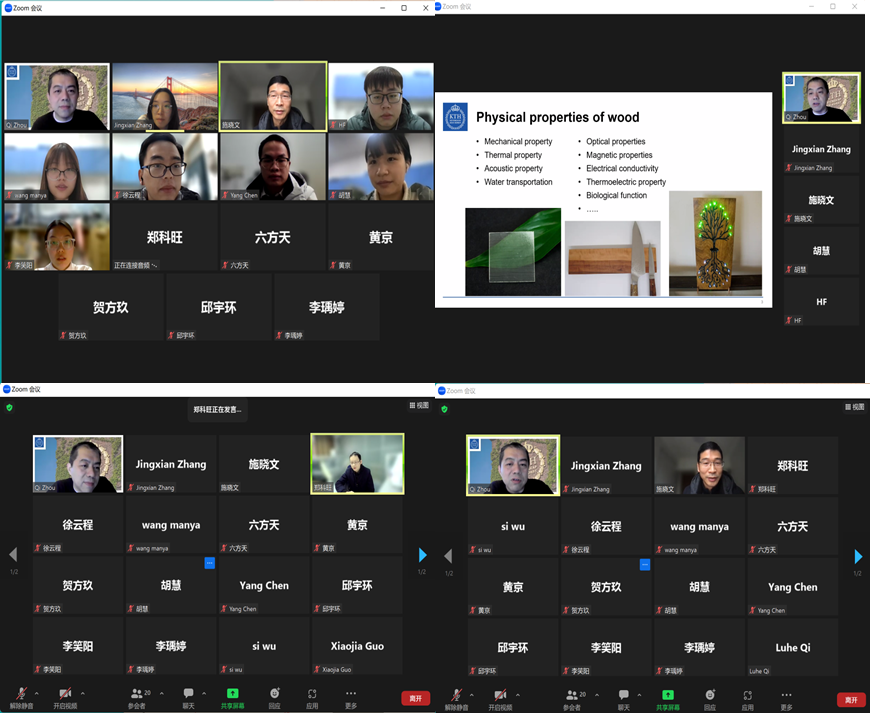Viewport: 870px width, 713px height.
Task: Open Apps icon in bottom-right Zoom window
Action: tap(747, 695)
